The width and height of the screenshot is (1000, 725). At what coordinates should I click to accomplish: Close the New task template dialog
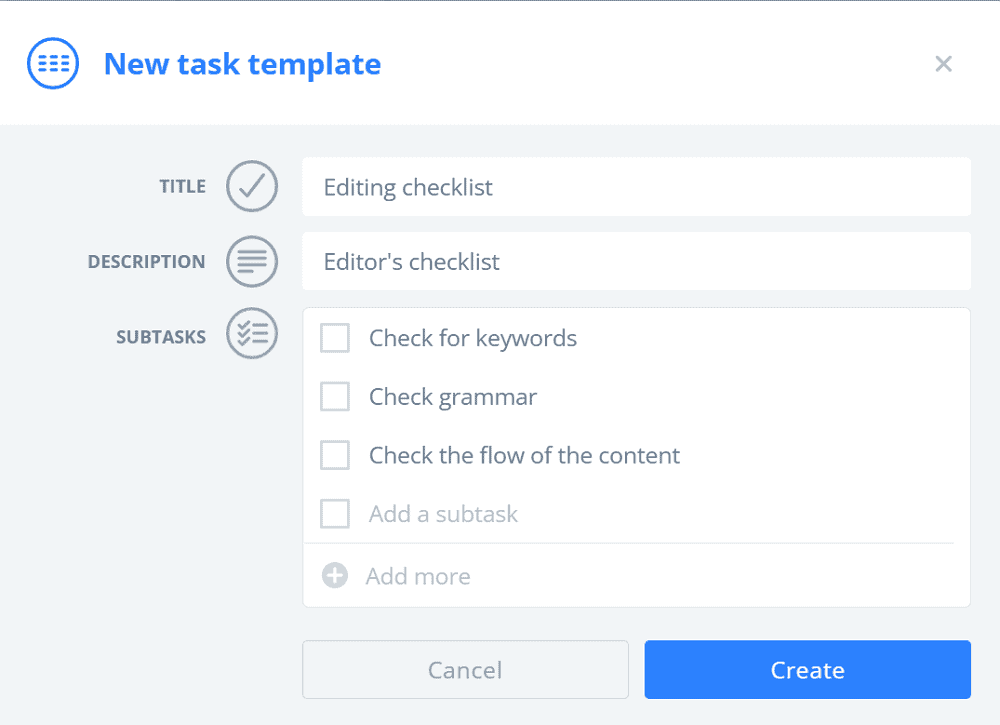pyautogui.click(x=943, y=64)
